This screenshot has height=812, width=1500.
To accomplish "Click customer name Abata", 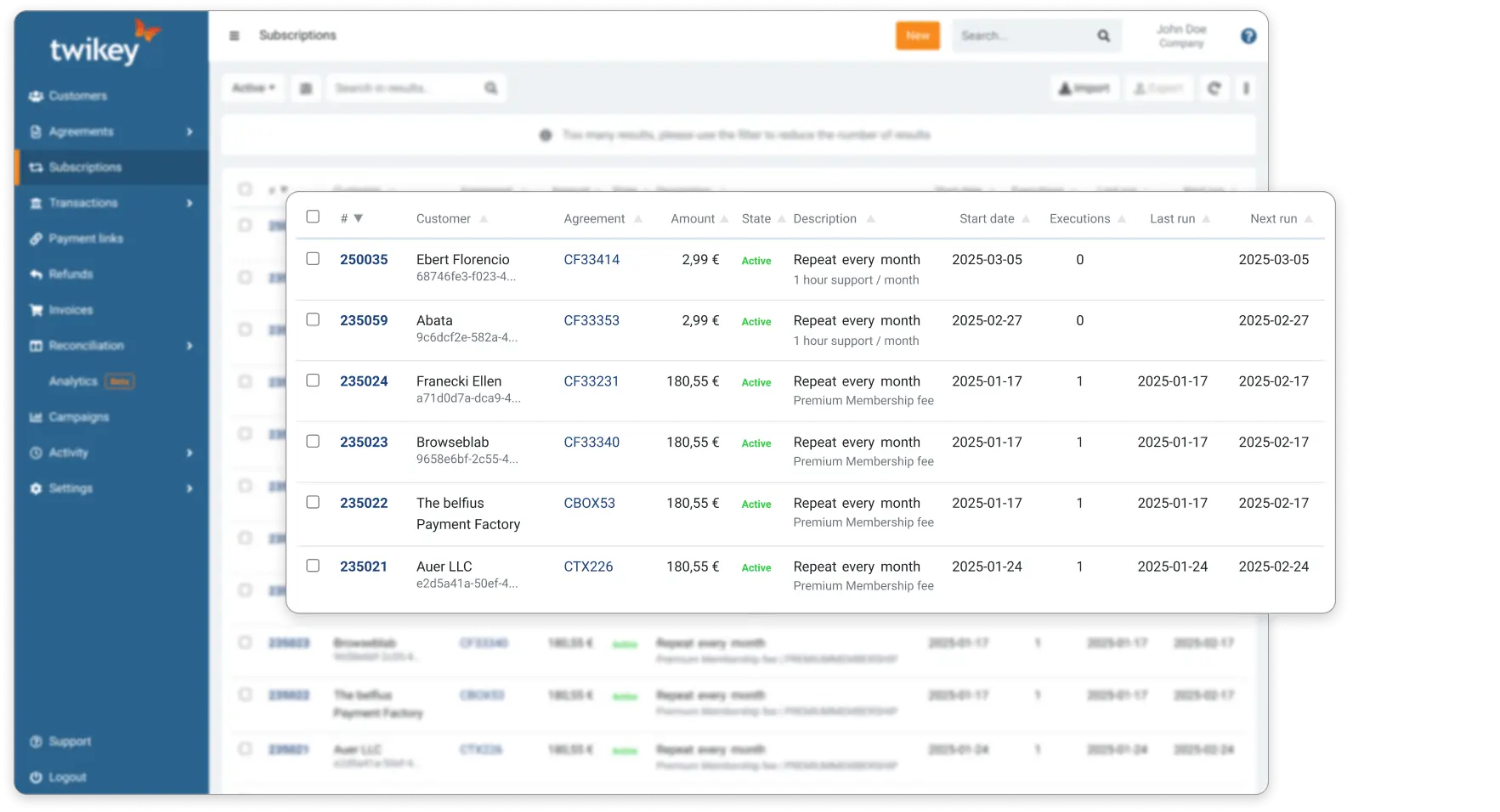I will [x=434, y=321].
